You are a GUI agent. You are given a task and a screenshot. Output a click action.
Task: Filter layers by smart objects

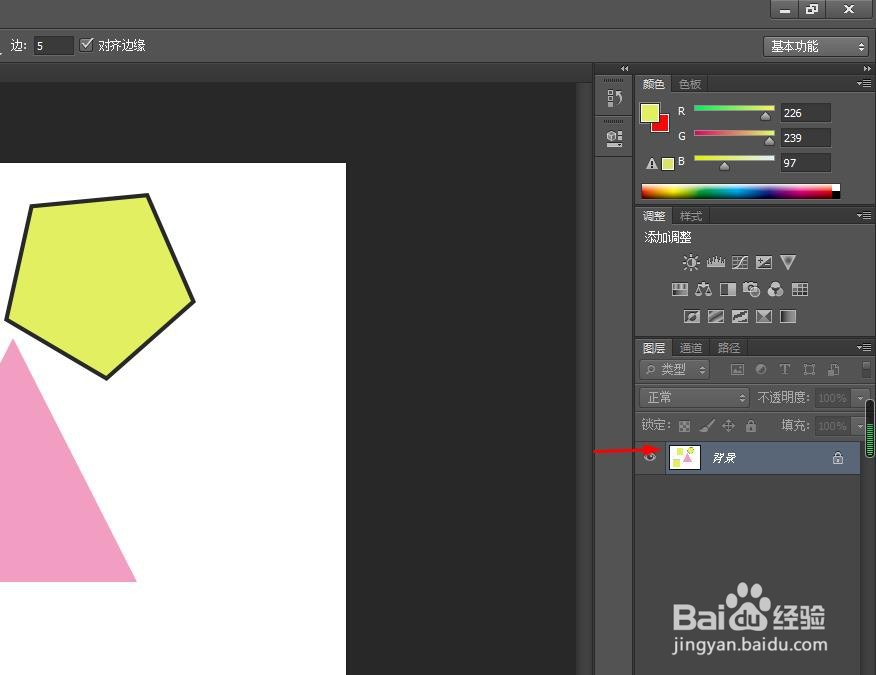(x=833, y=369)
